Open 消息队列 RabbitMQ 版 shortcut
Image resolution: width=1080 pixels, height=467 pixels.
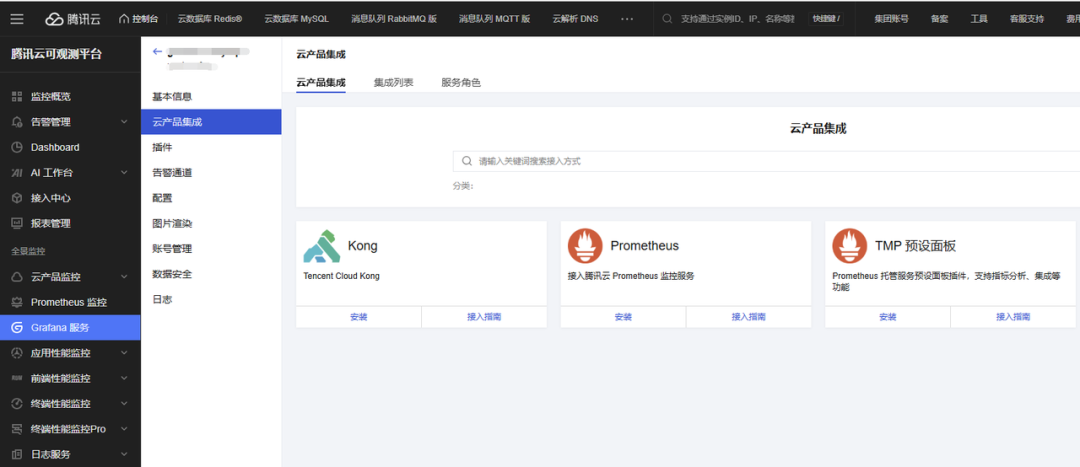[x=394, y=19]
